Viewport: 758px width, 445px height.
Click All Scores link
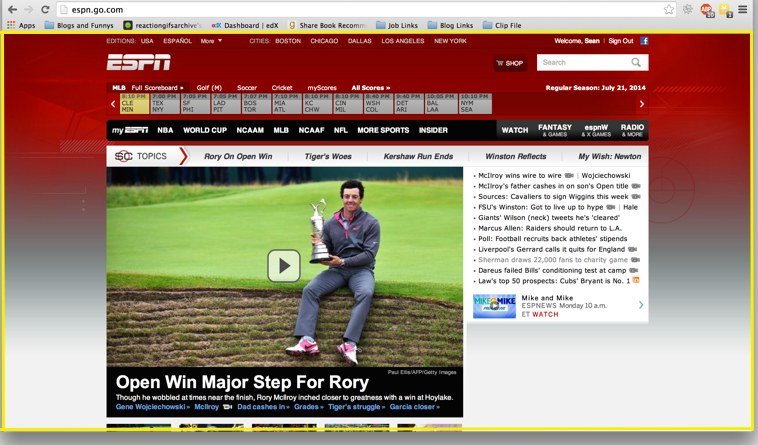click(x=371, y=87)
